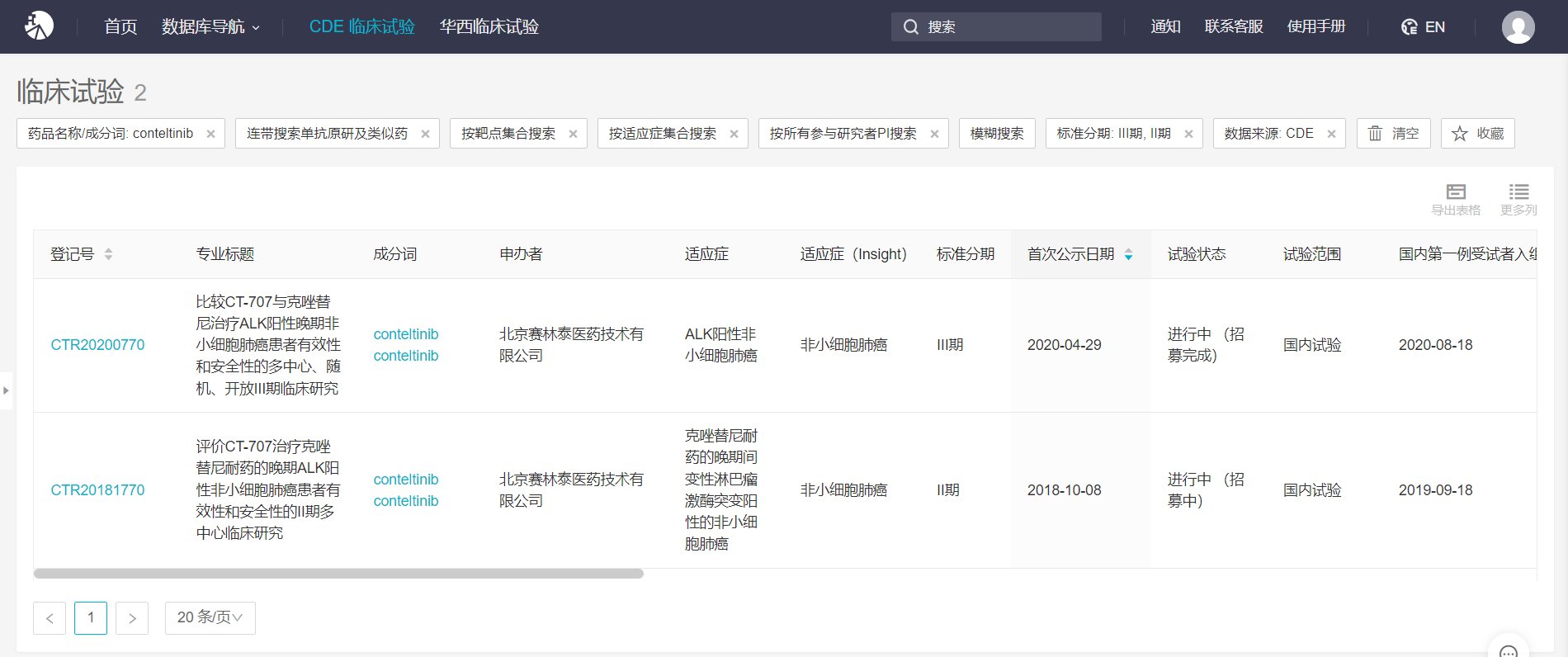The image size is (1568, 657).
Task: Open the chat support bubble icon
Action: point(1508,650)
